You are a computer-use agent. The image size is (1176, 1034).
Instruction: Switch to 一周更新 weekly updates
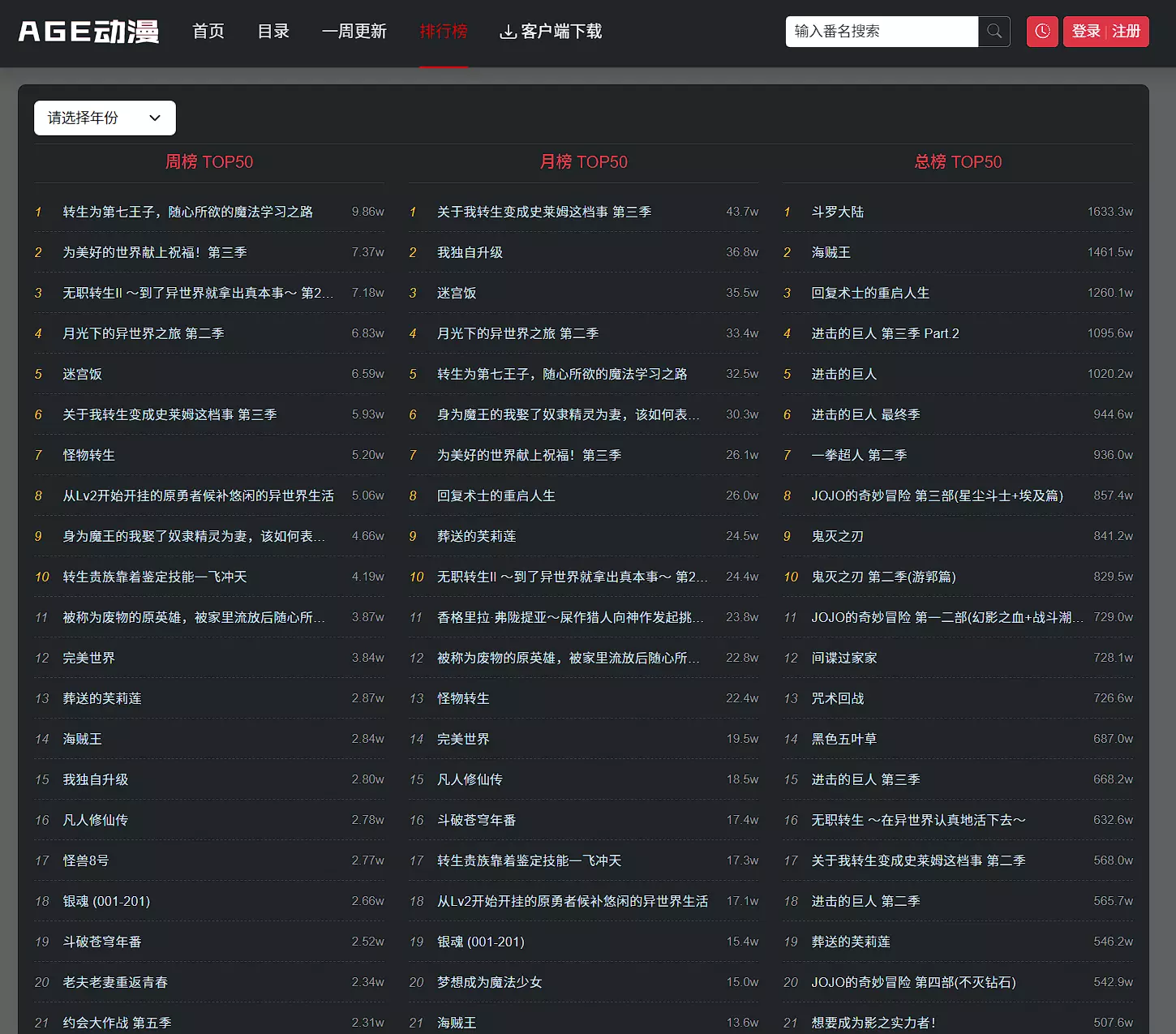coord(354,32)
